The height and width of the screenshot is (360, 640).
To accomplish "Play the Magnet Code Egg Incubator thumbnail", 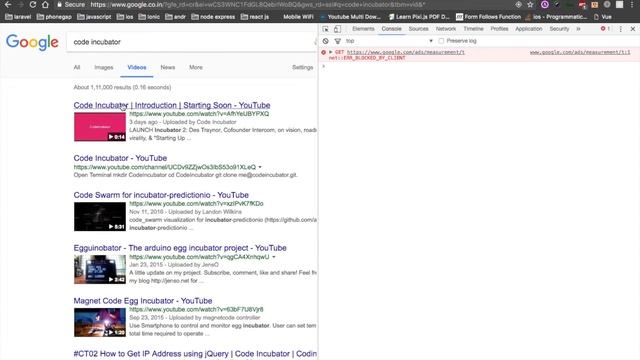I will click(x=100, y=322).
